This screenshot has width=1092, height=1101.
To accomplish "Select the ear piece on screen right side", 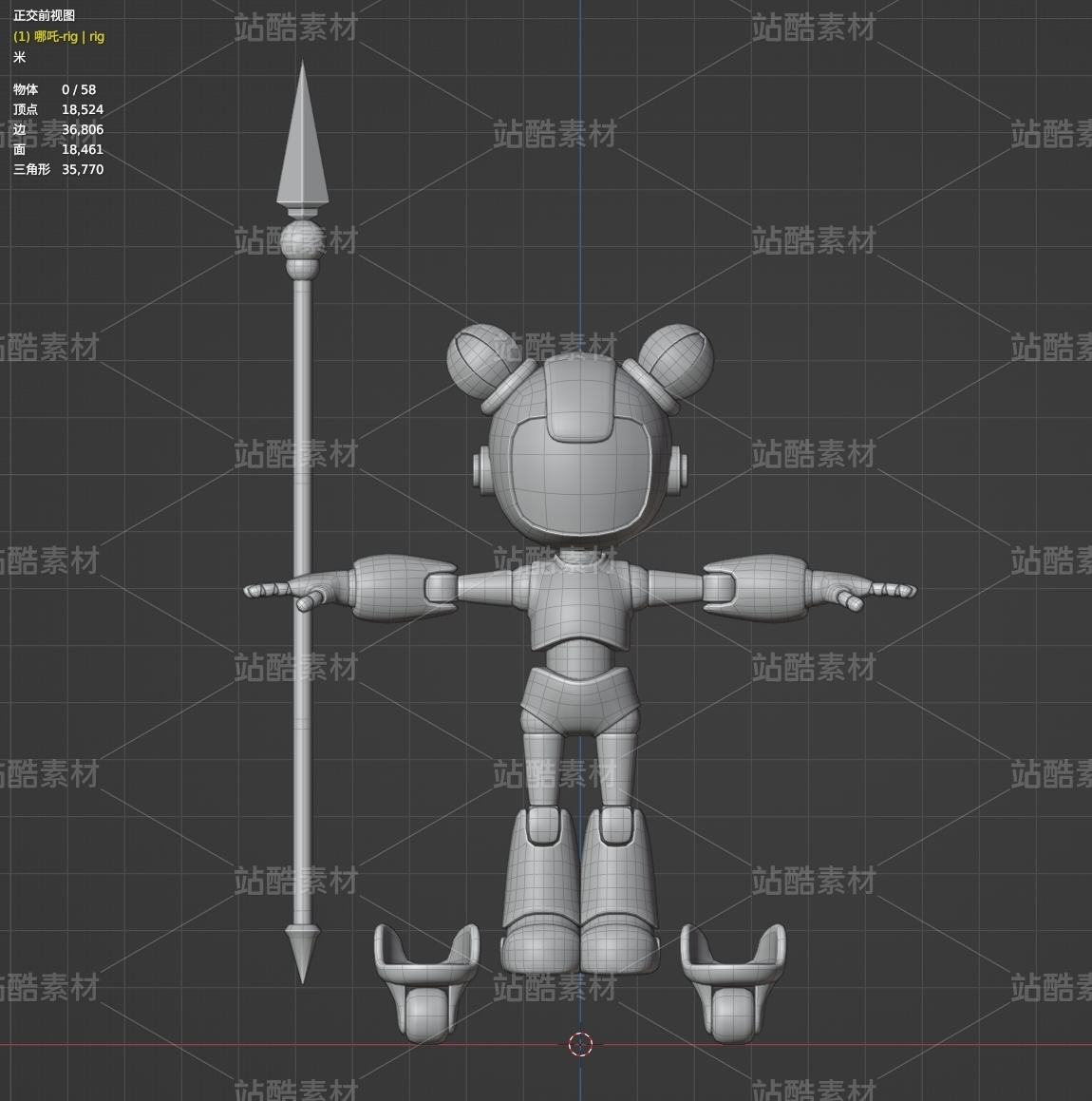I will coord(679,470).
